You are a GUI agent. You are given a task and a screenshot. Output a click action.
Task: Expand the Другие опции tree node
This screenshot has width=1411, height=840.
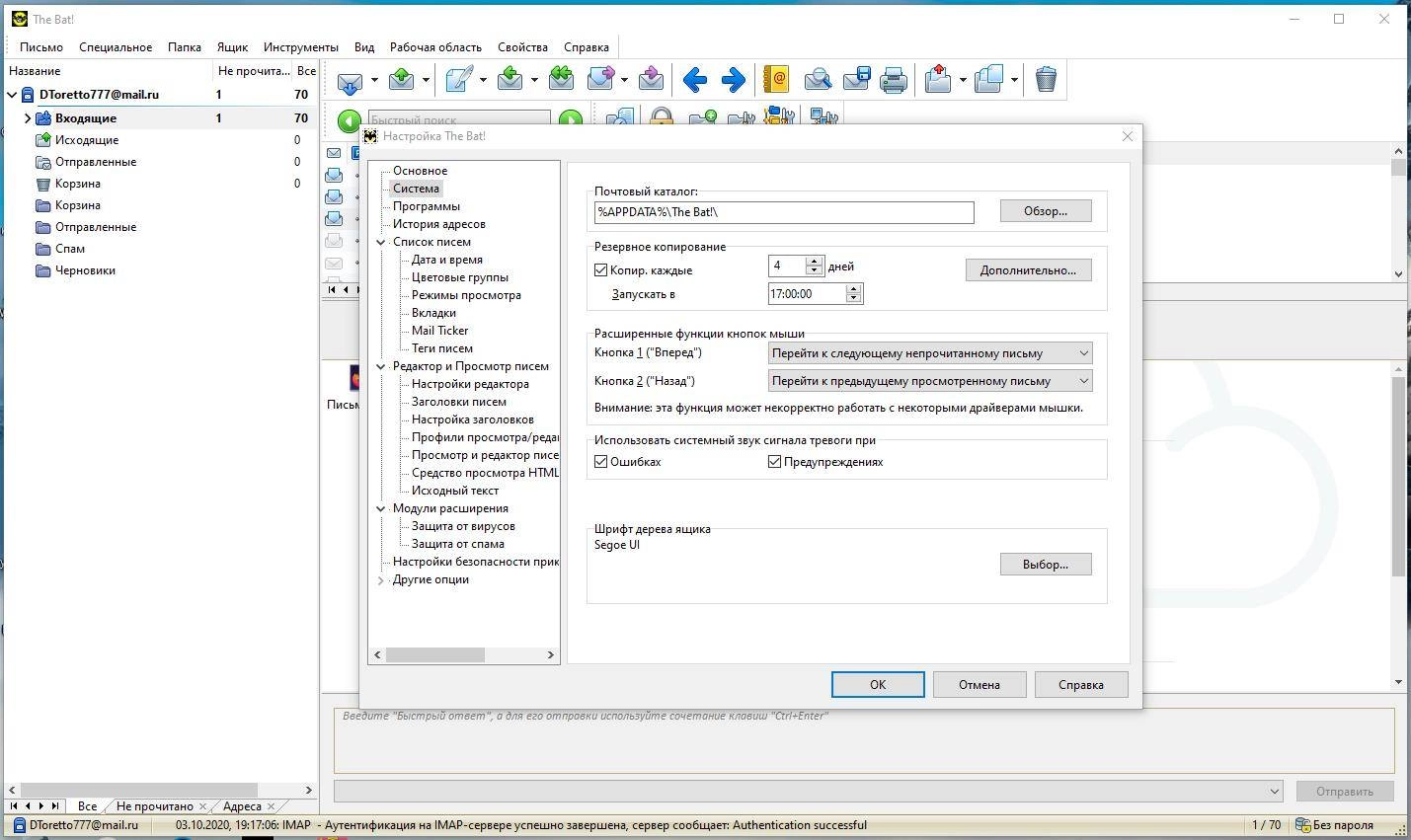381,579
